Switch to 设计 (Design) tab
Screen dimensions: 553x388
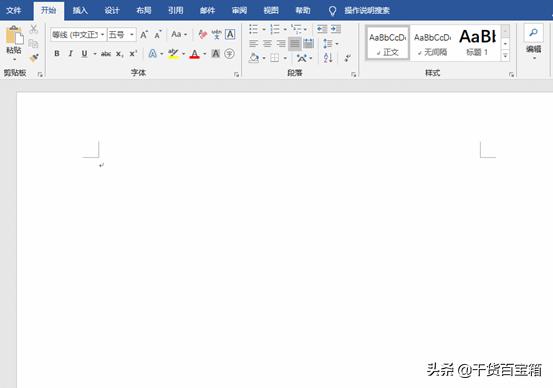pos(112,11)
